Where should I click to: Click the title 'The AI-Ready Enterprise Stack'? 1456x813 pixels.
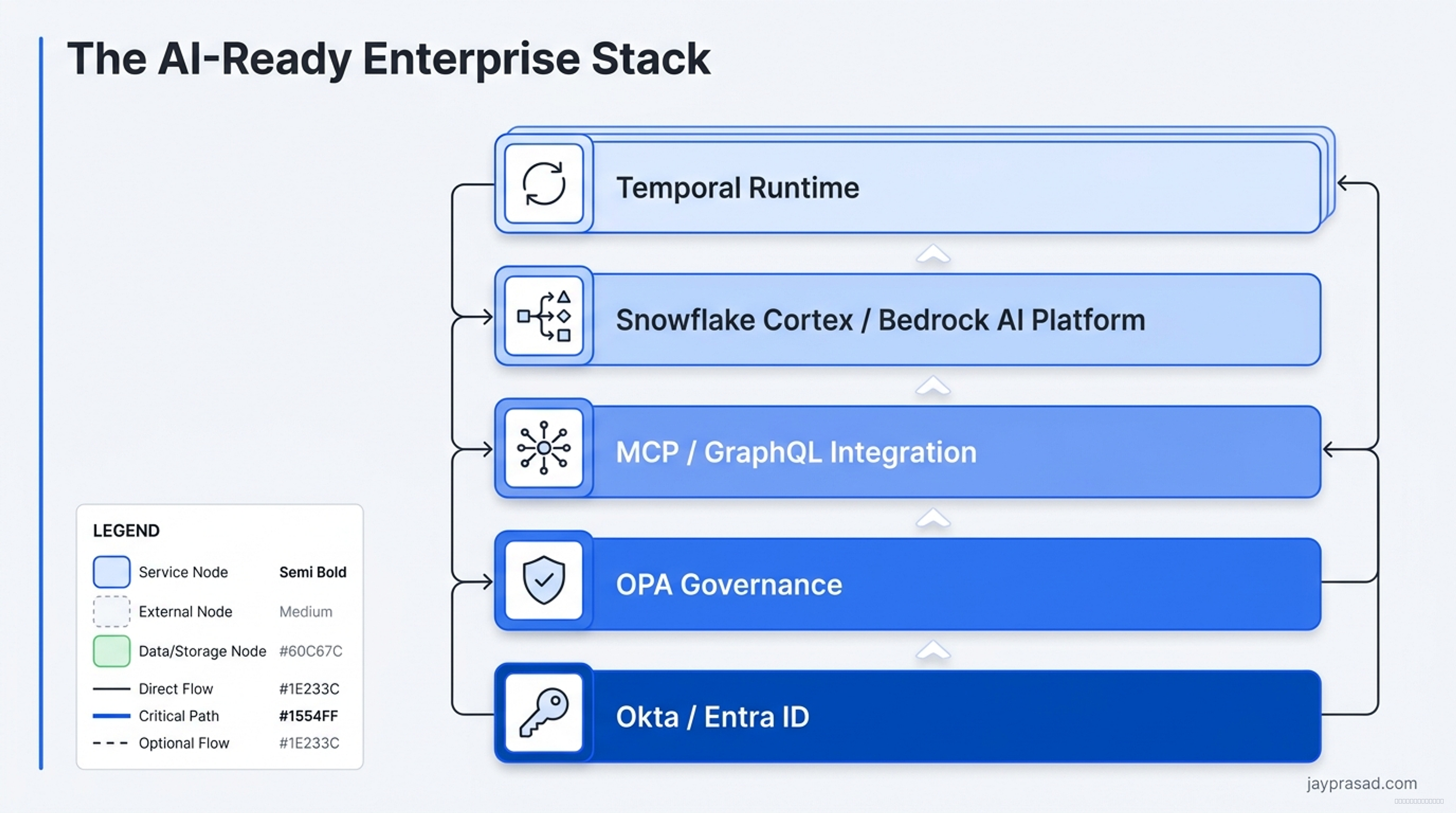[x=389, y=59]
